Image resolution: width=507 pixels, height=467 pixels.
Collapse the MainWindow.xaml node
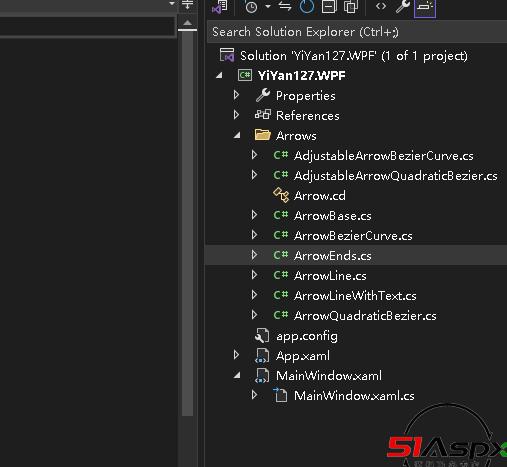(x=237, y=376)
